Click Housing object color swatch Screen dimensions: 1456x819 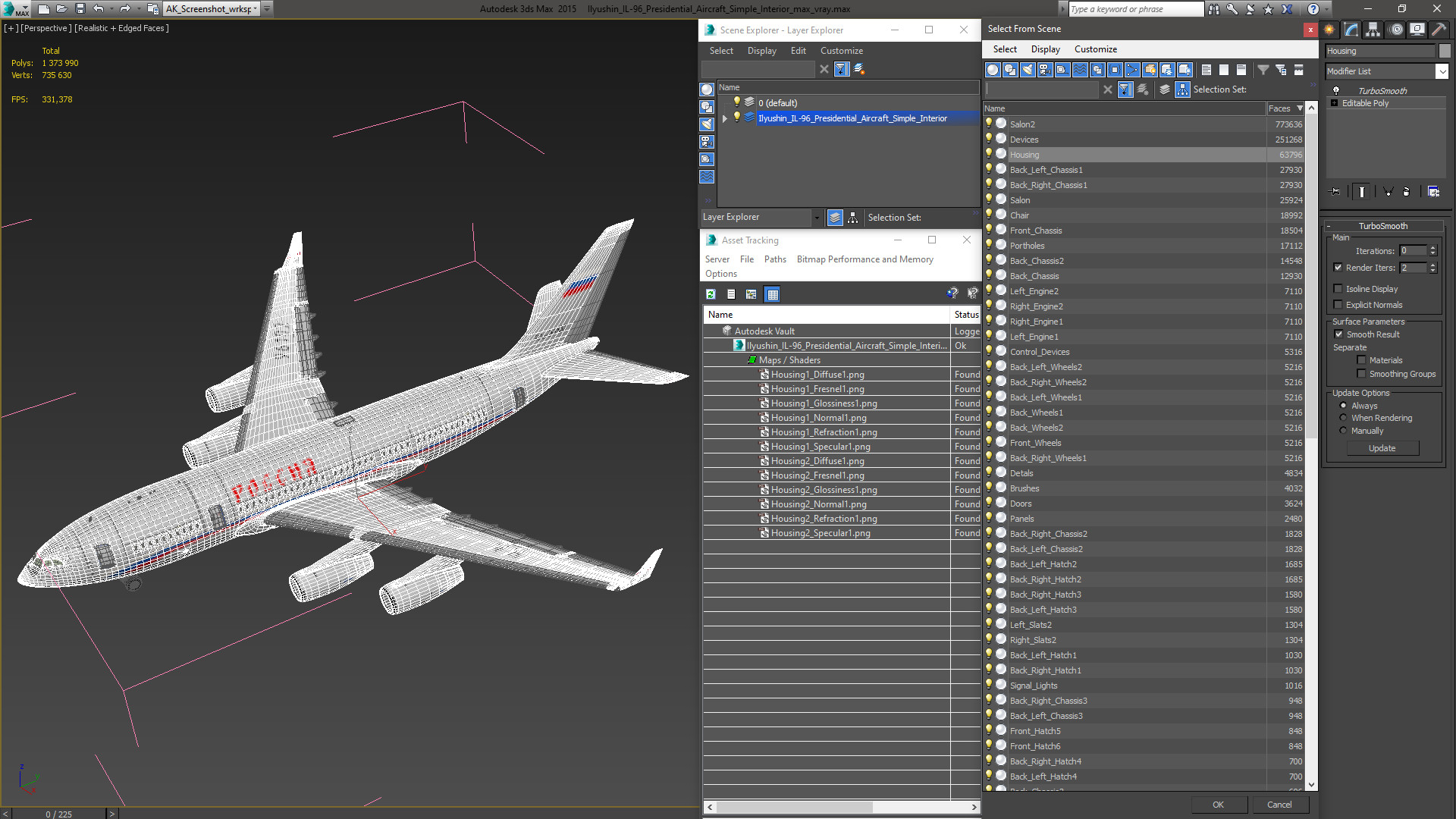coord(1445,51)
